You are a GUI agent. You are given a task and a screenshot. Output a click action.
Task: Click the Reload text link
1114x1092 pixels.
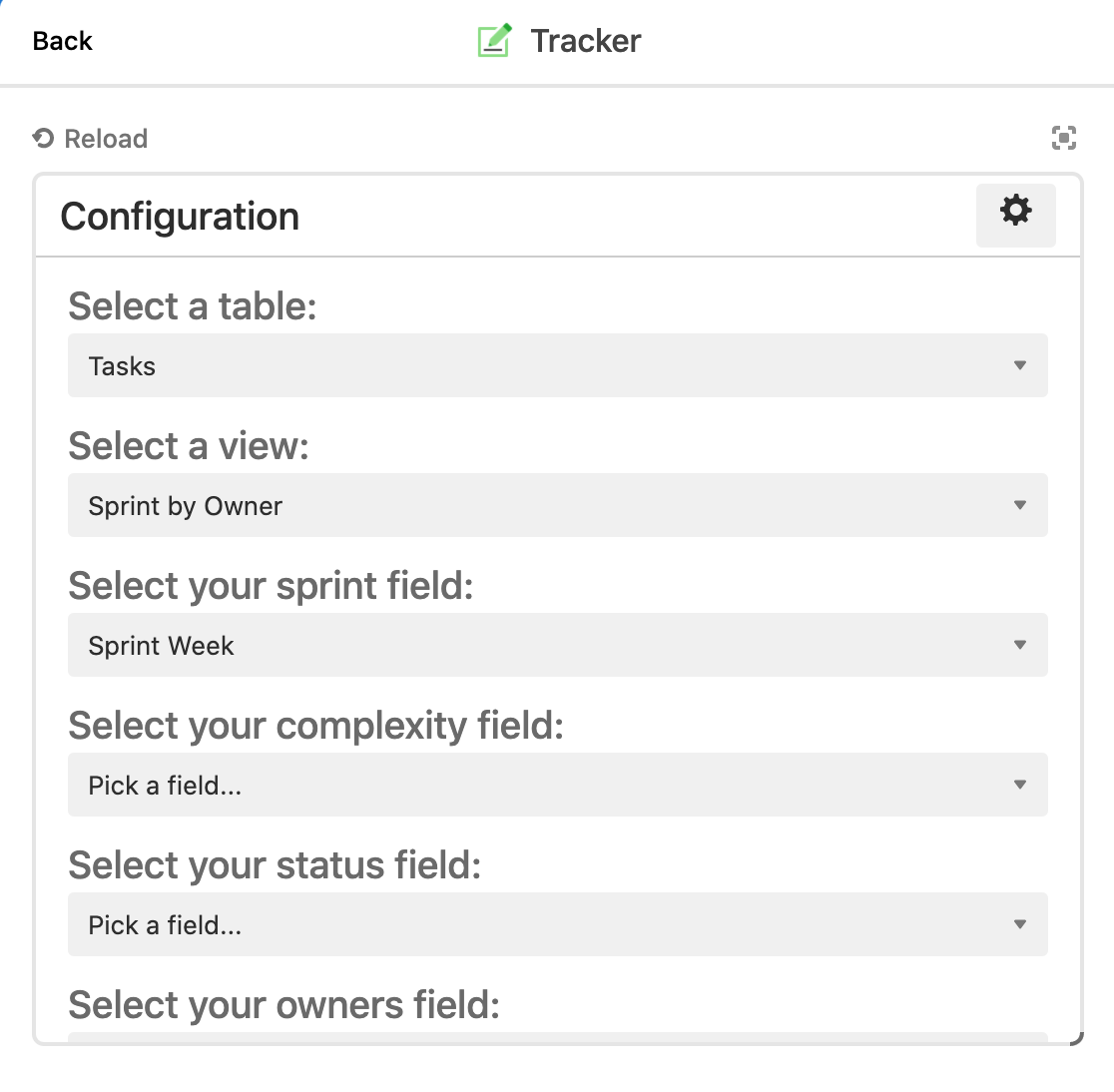click(106, 139)
